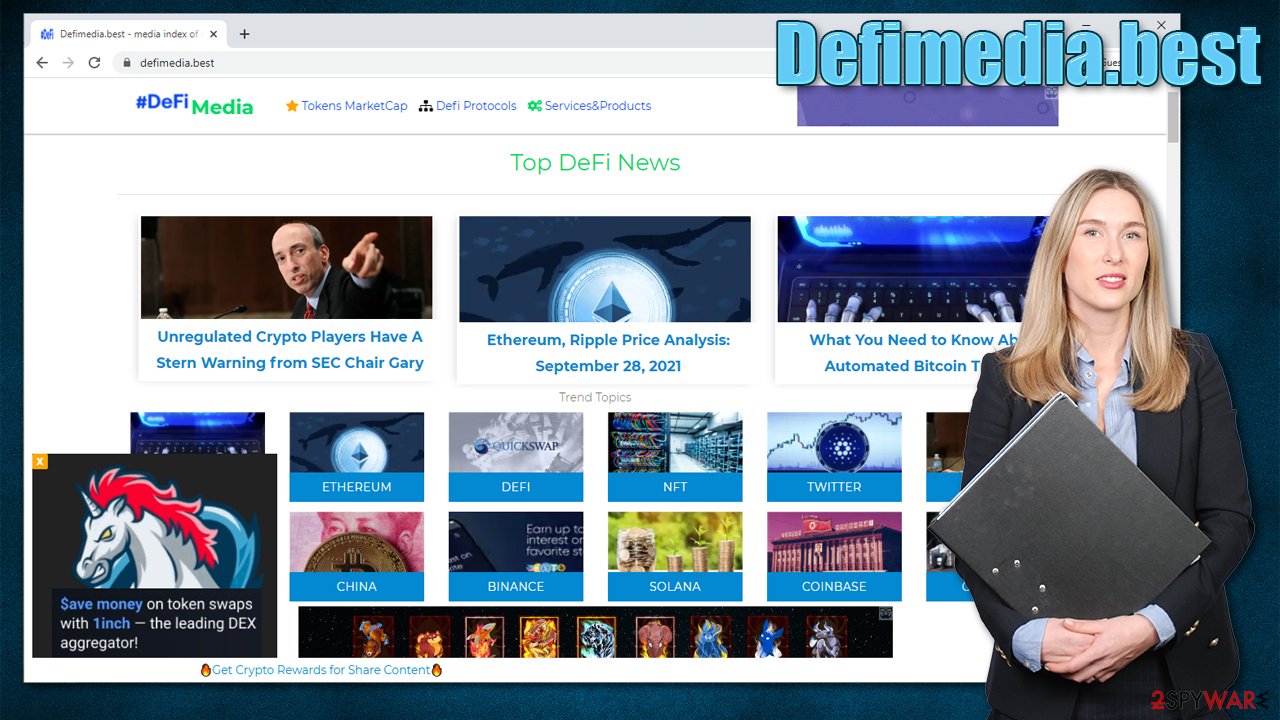Image resolution: width=1280 pixels, height=720 pixels.
Task: Click the Defimedia.best tab favicon
Action: point(47,34)
